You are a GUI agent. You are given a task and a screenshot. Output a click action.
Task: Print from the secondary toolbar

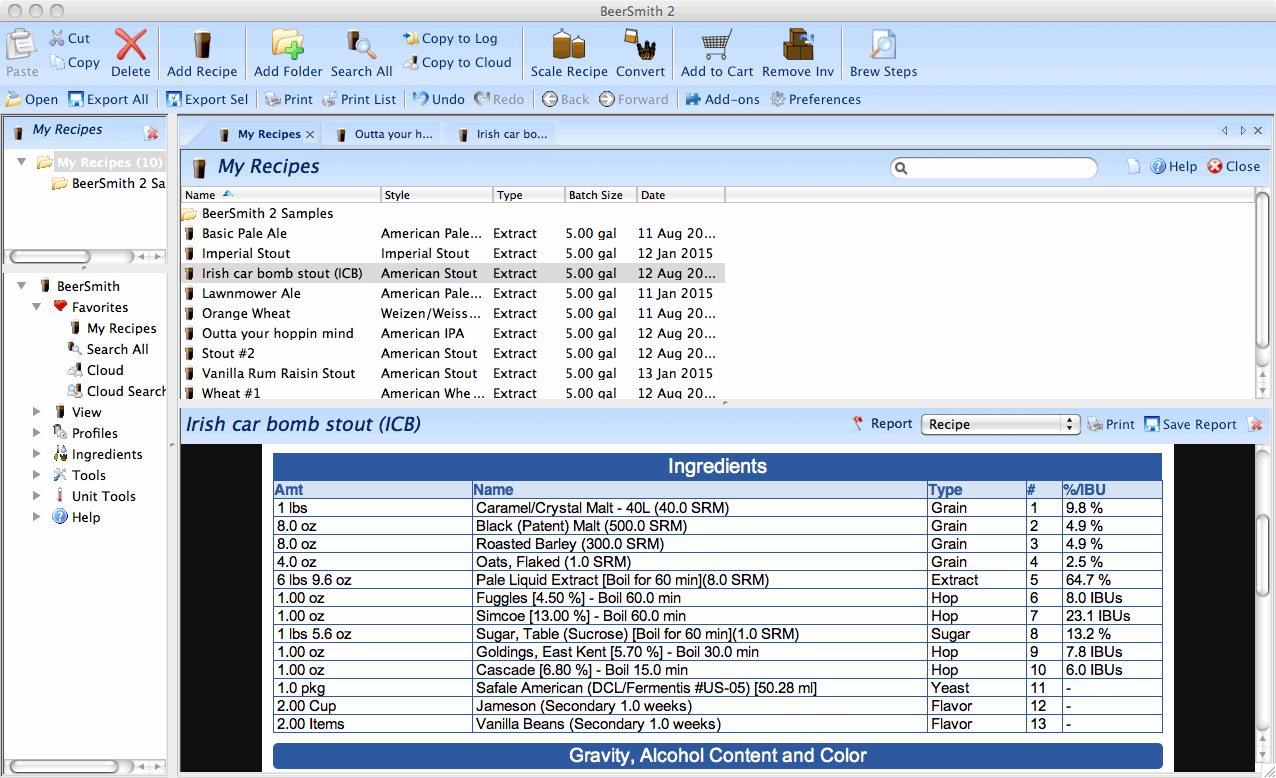coord(288,99)
